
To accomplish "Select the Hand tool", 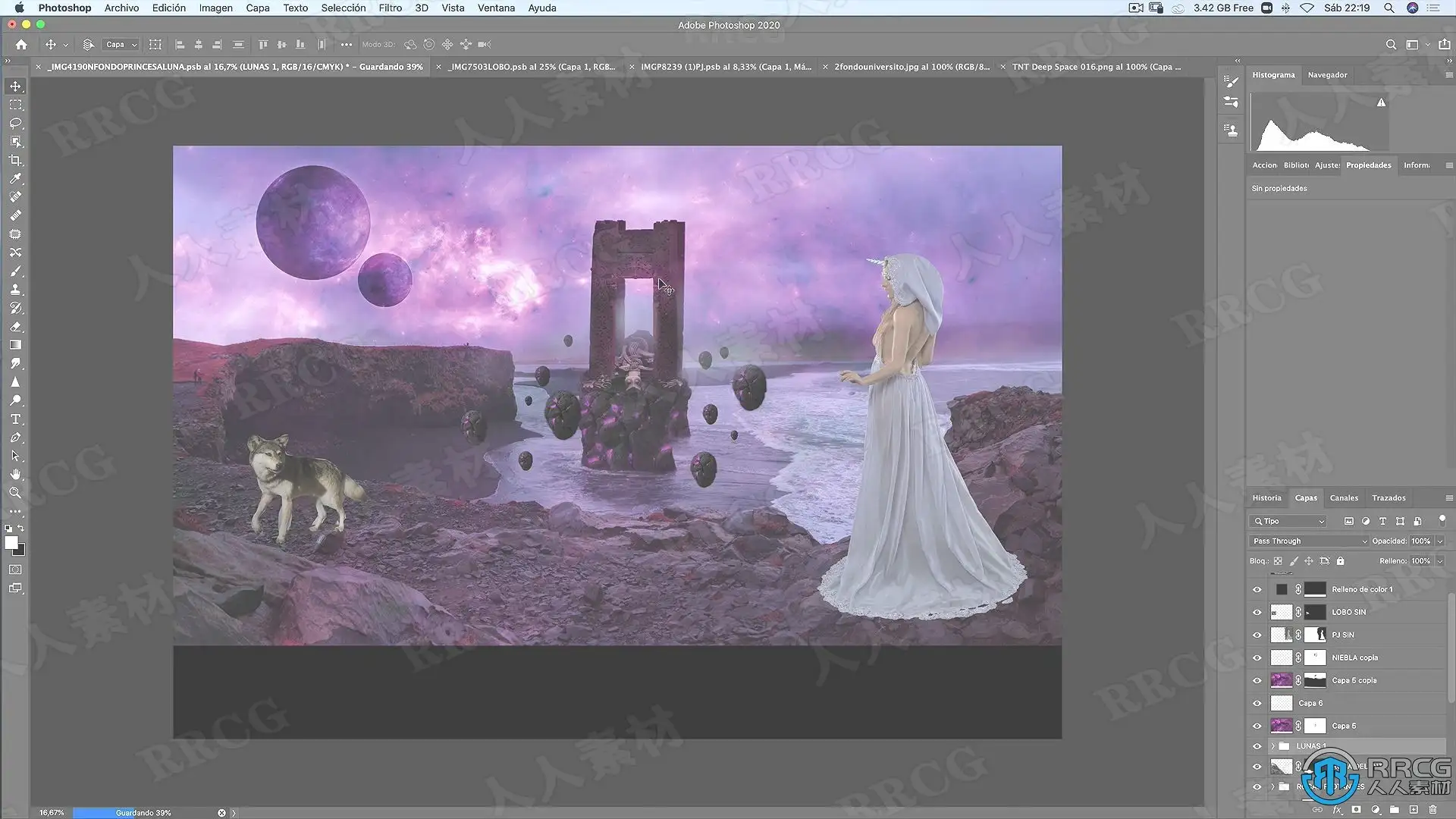I will click(x=15, y=475).
